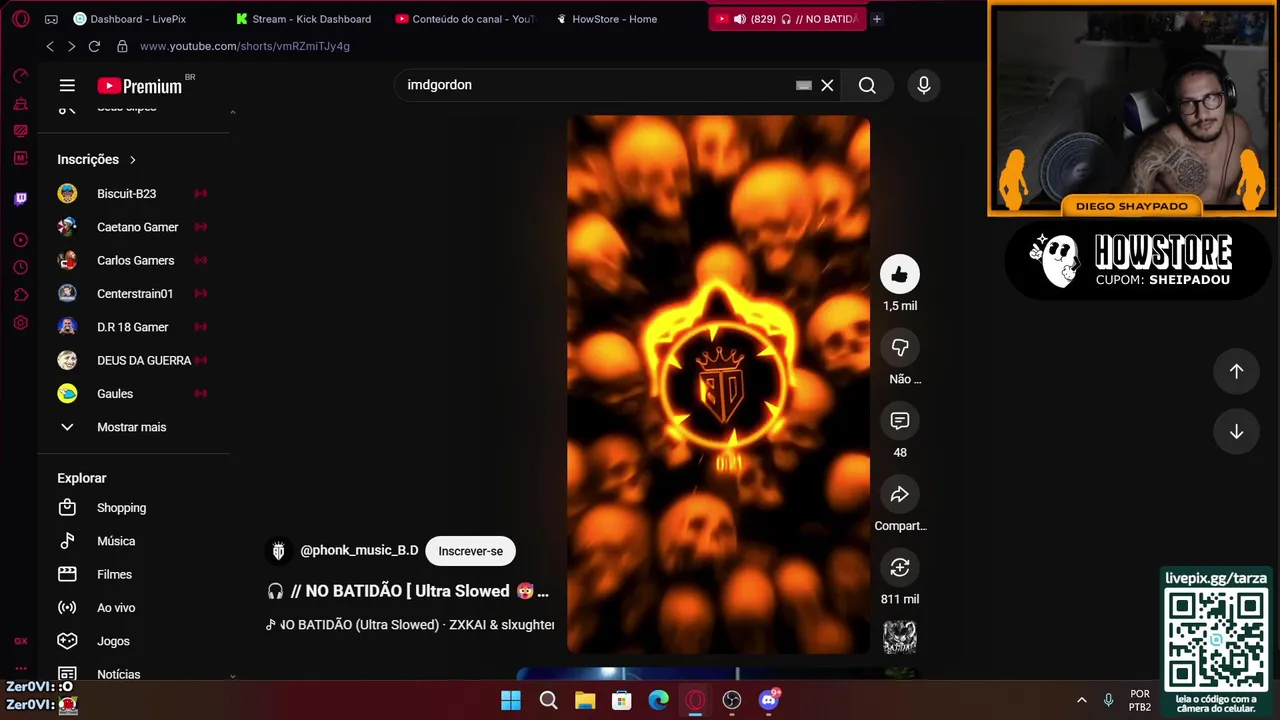1280x720 pixels.
Task: Open OBS Studio from the taskbar
Action: 732,700
